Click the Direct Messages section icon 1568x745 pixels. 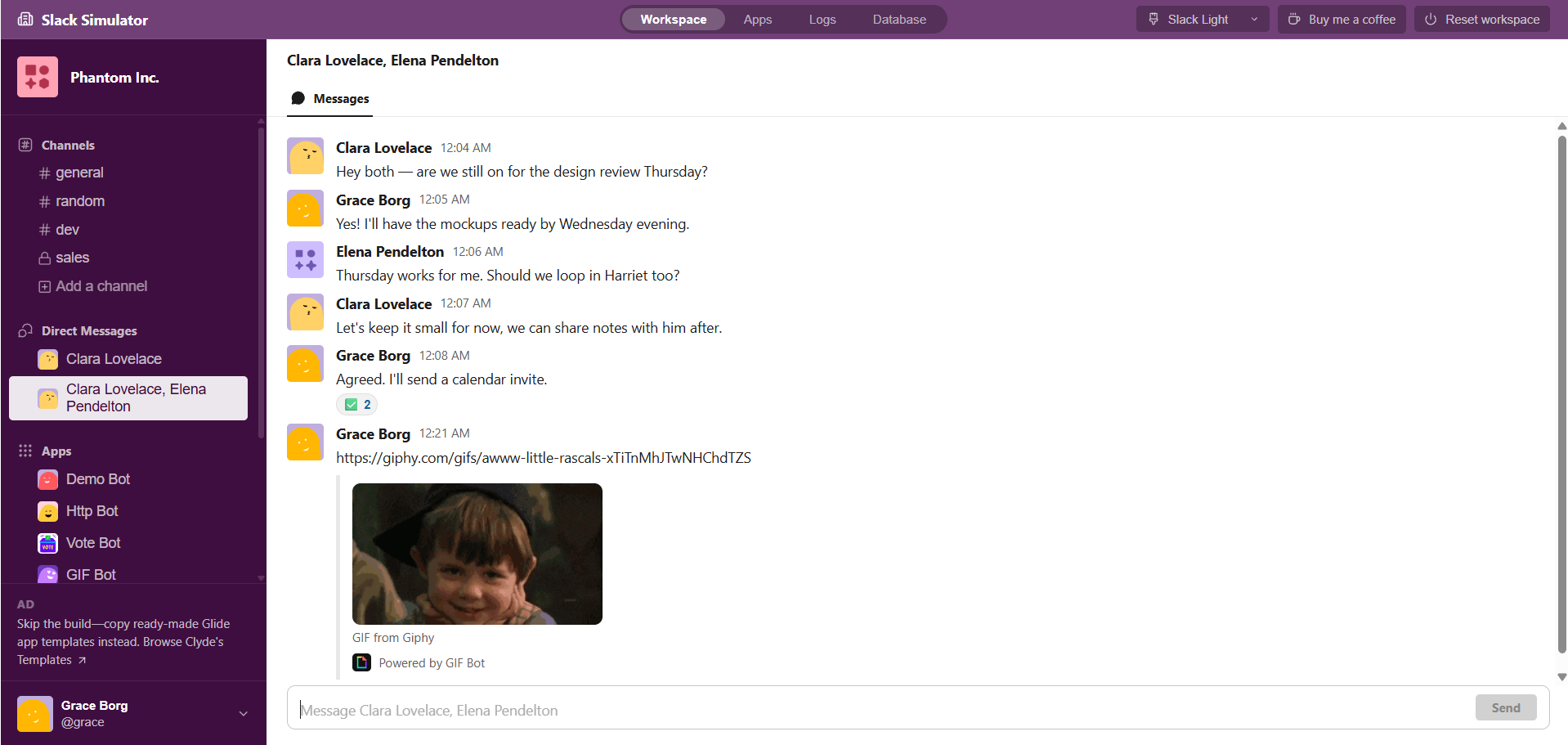tap(25, 330)
